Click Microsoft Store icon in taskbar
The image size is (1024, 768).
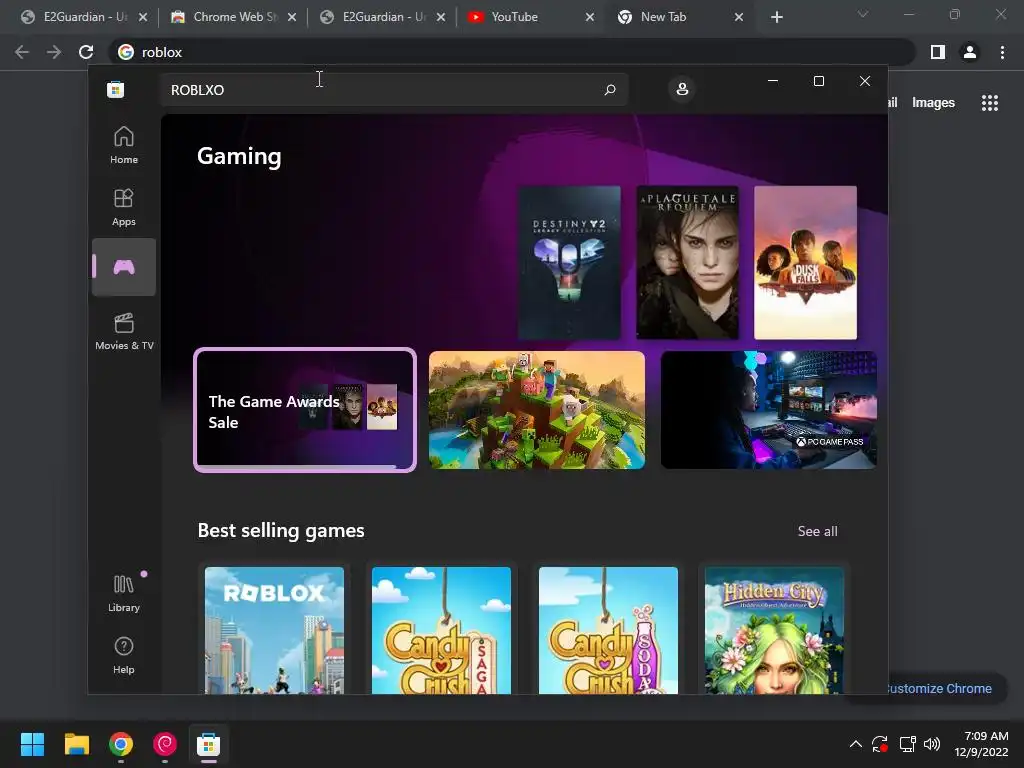pyautogui.click(x=208, y=744)
